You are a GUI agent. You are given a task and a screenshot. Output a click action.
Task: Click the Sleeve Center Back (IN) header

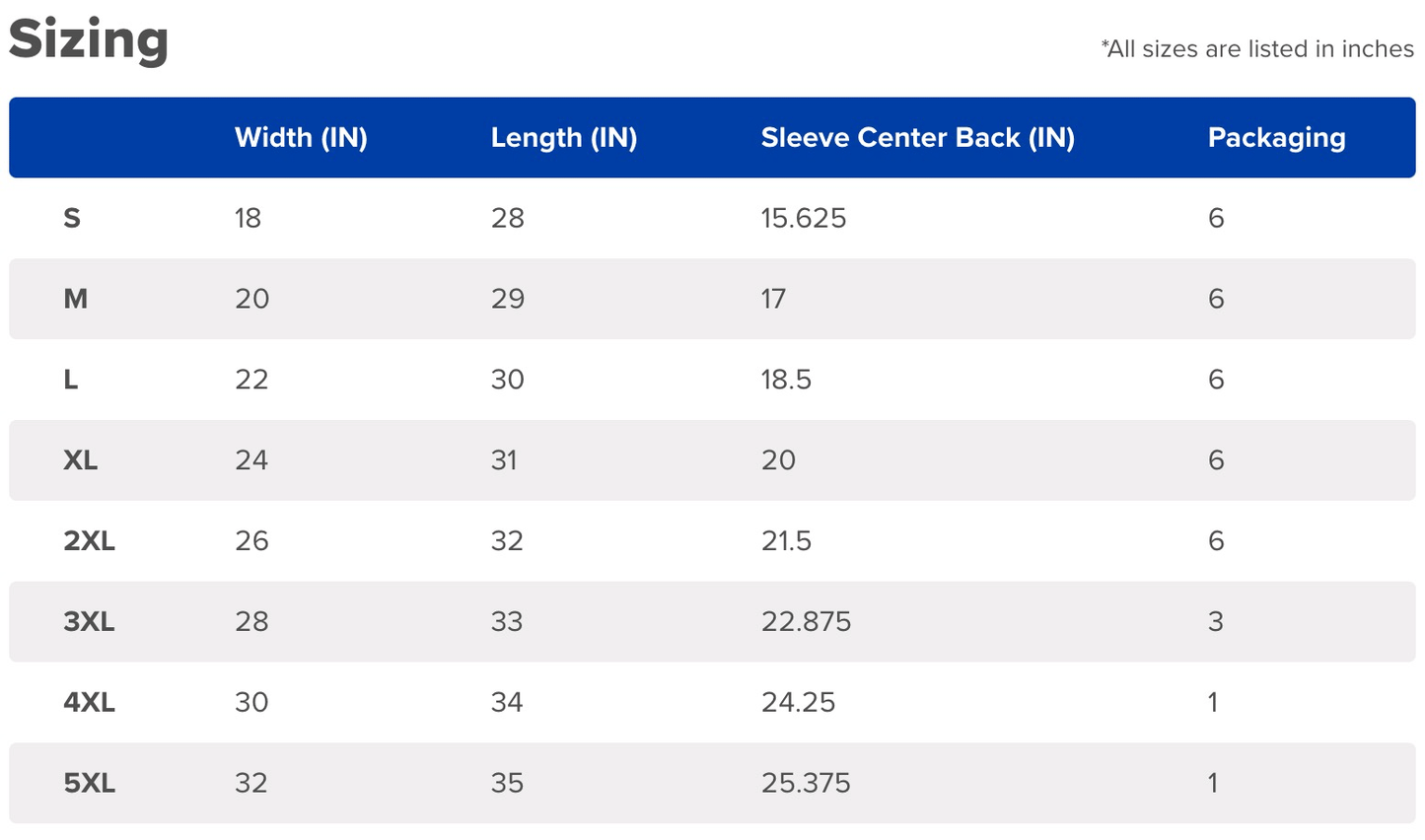tap(917, 137)
